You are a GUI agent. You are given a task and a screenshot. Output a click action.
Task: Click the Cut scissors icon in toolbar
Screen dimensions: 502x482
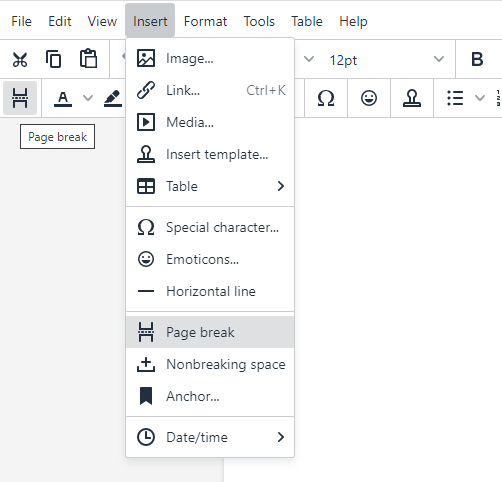[x=20, y=60]
